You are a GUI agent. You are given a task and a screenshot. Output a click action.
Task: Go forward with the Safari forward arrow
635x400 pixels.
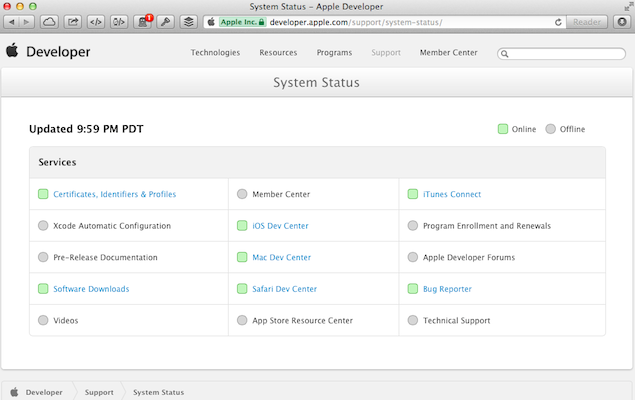tap(27, 22)
